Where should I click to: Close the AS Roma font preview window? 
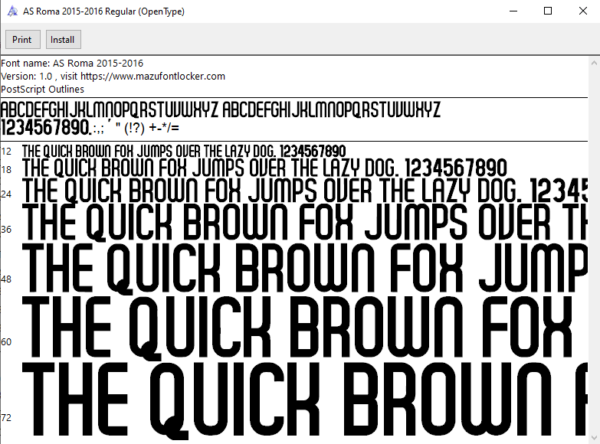(583, 11)
